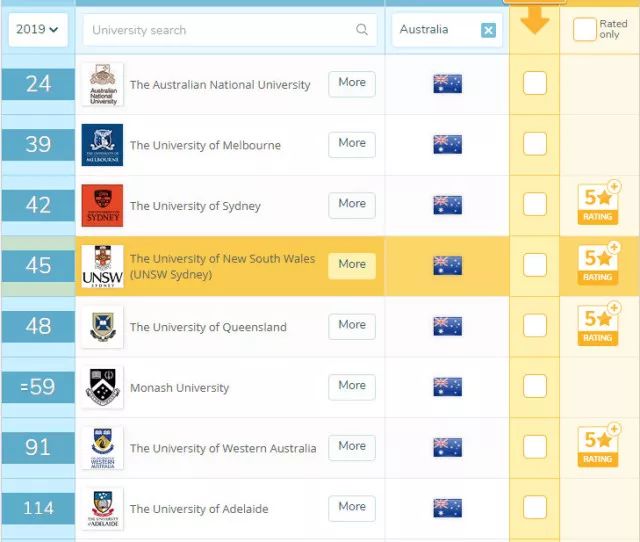The image size is (640, 542).
Task: Click Australian flag in ANU row
Action: (448, 84)
